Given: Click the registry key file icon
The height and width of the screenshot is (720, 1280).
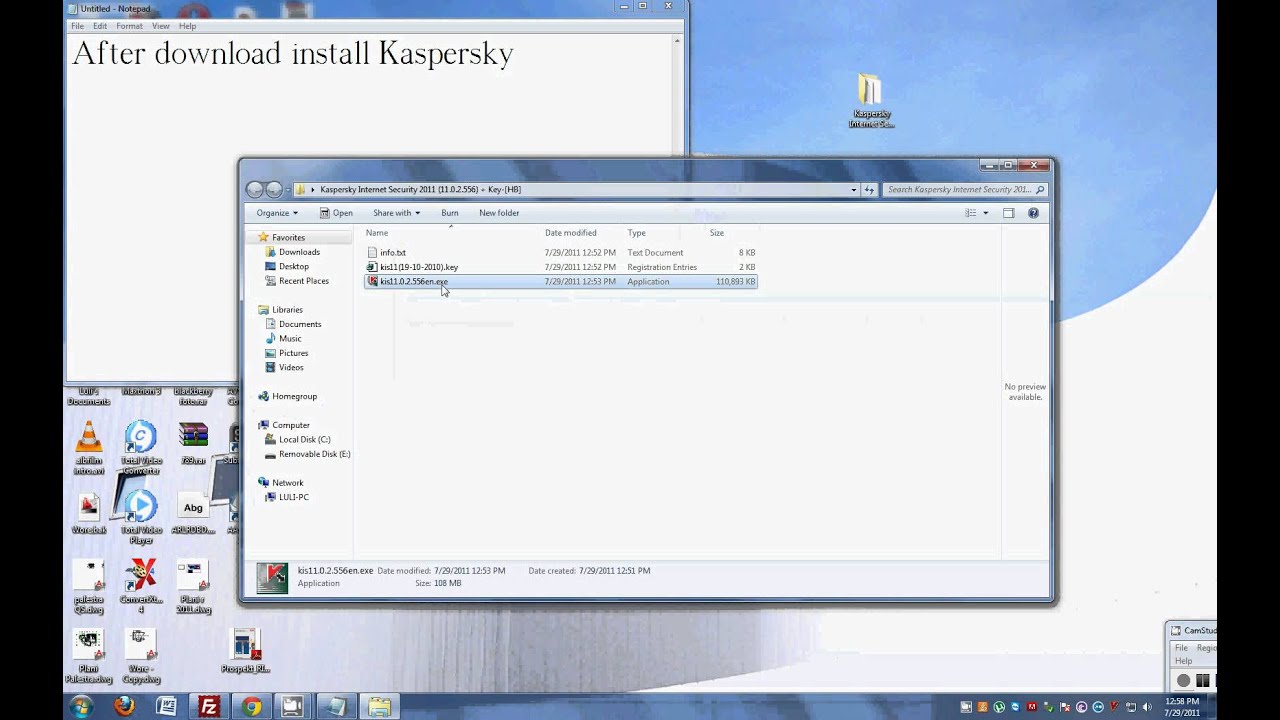Looking at the screenshot, I should (372, 267).
